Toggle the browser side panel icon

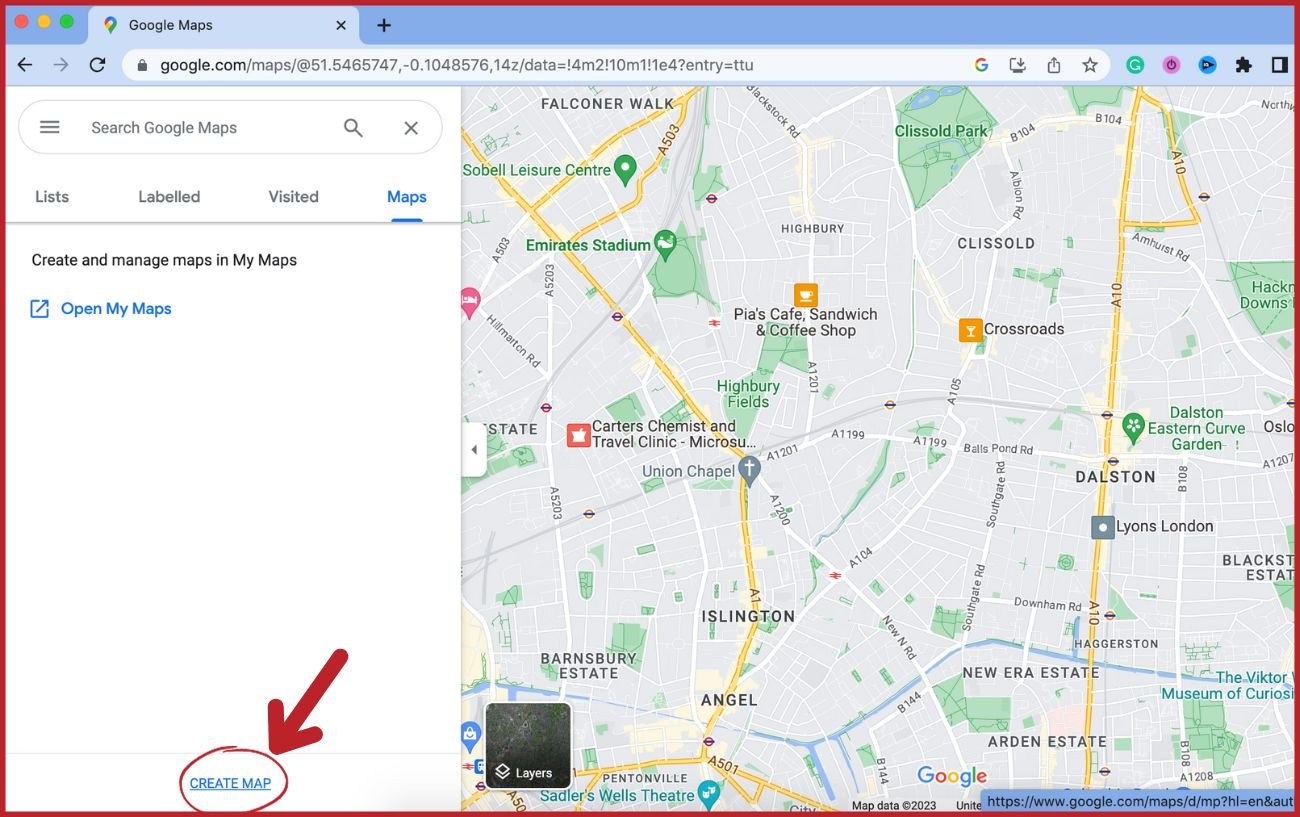[x=1279, y=65]
